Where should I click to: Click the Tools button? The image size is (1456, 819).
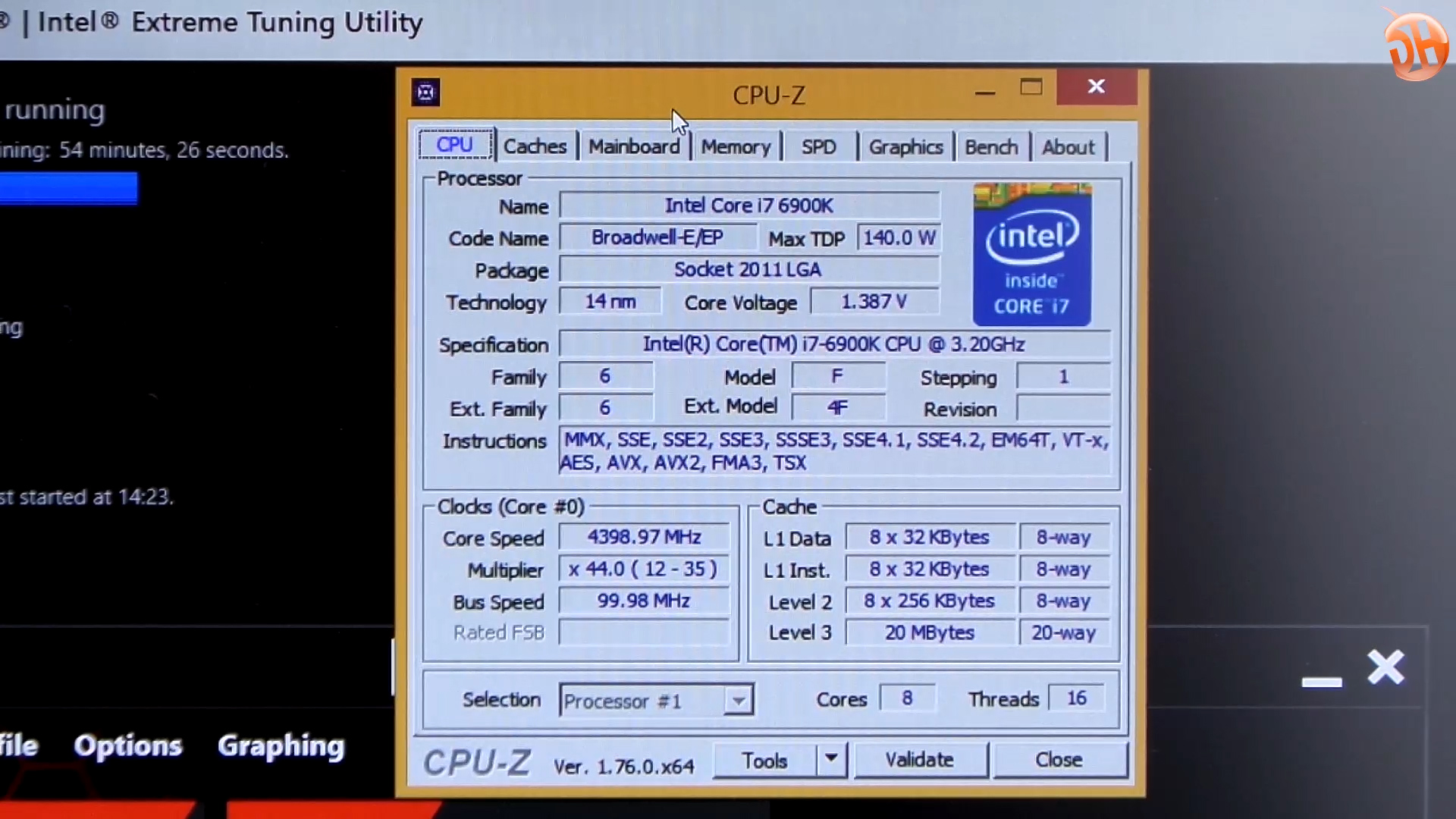click(x=764, y=760)
